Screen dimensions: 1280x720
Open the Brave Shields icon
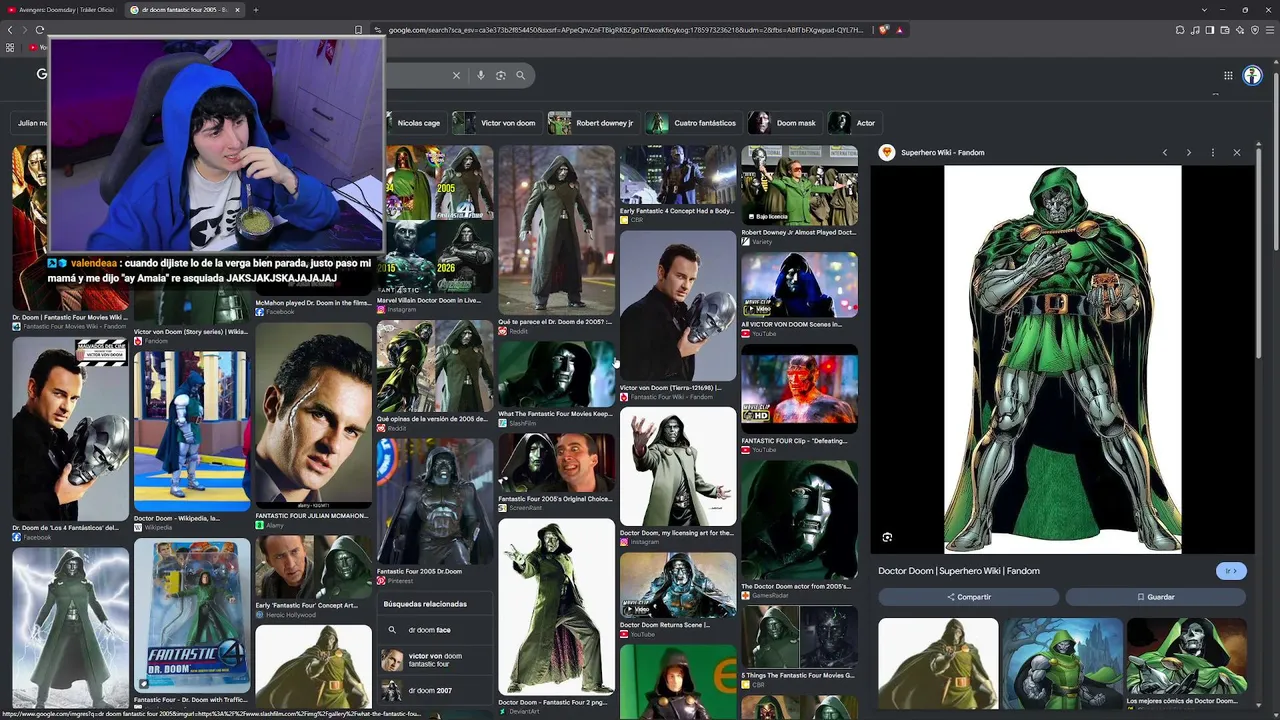(x=884, y=30)
